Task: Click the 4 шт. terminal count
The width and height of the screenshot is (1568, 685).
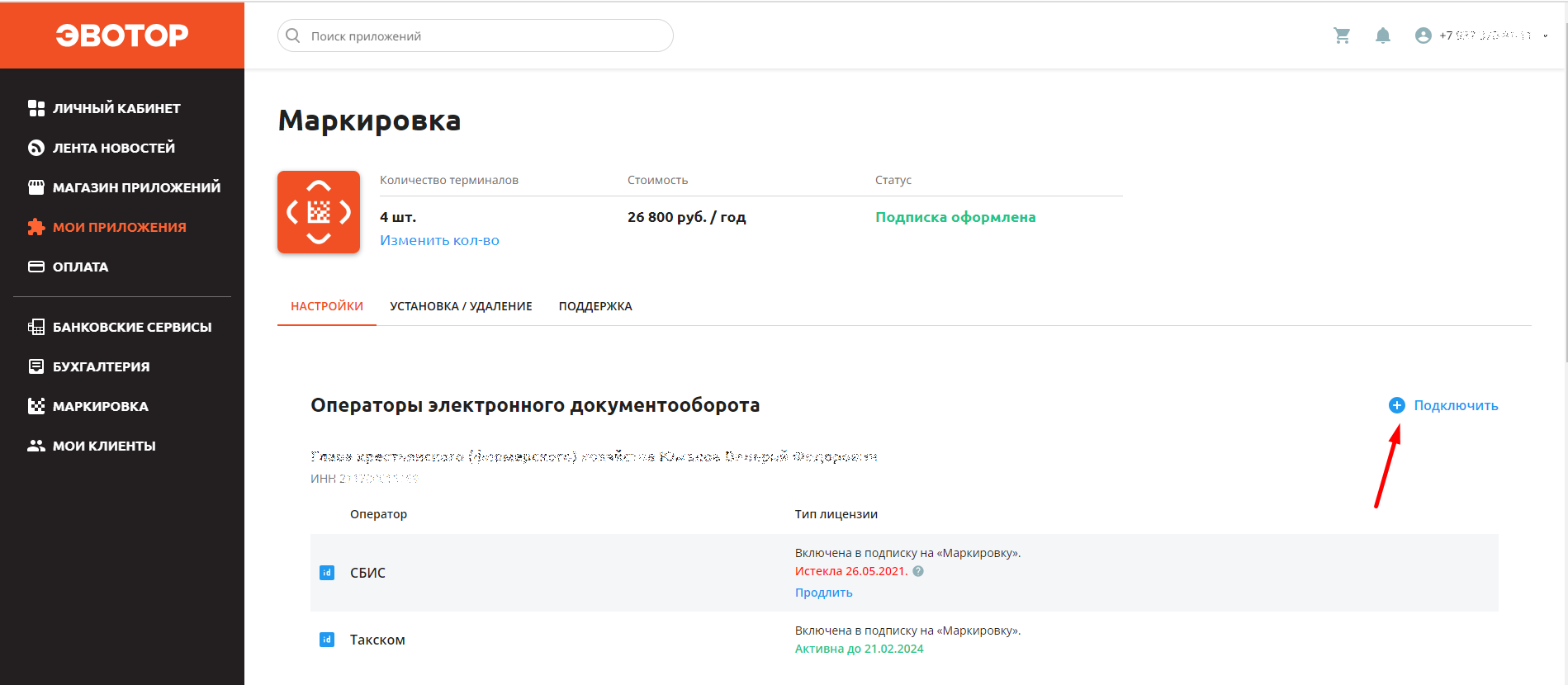Action: 398,217
